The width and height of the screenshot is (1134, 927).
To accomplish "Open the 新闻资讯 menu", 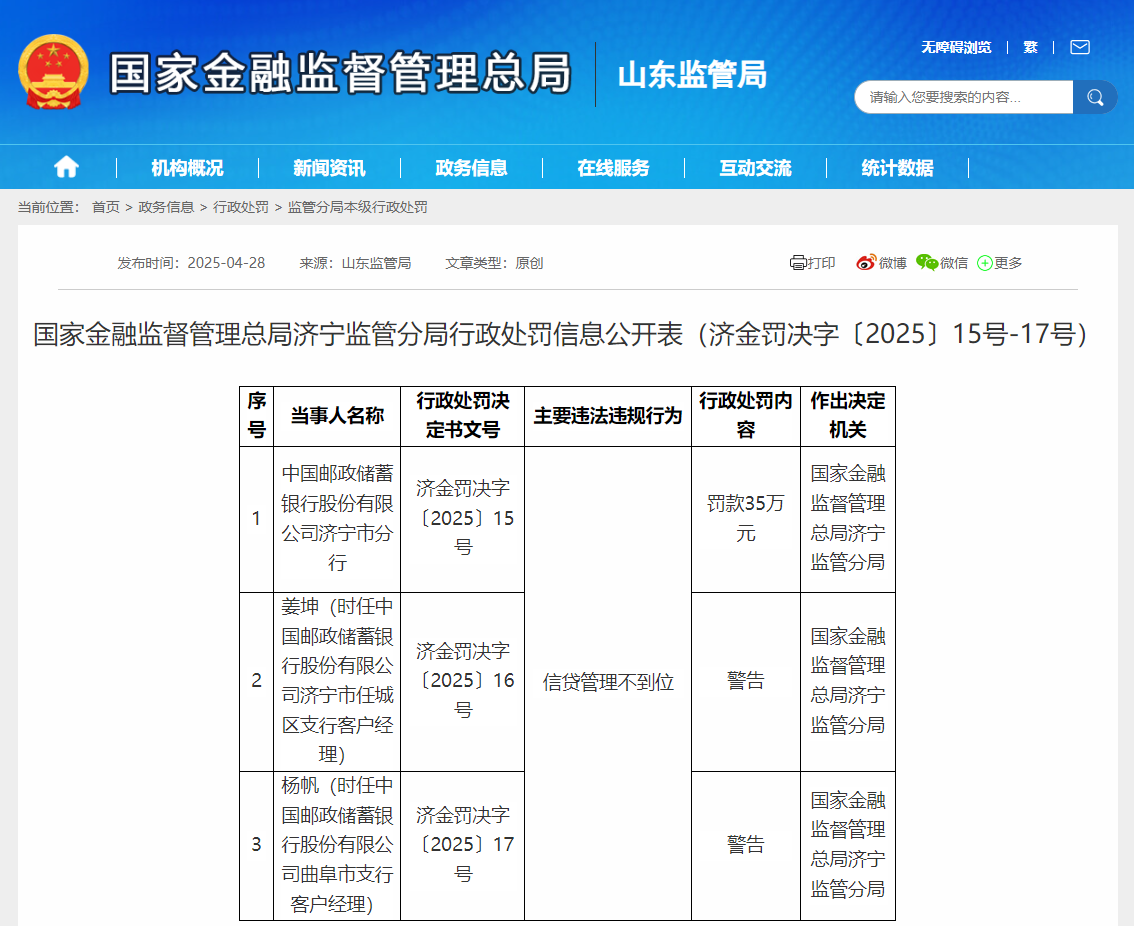I will click(x=329, y=168).
